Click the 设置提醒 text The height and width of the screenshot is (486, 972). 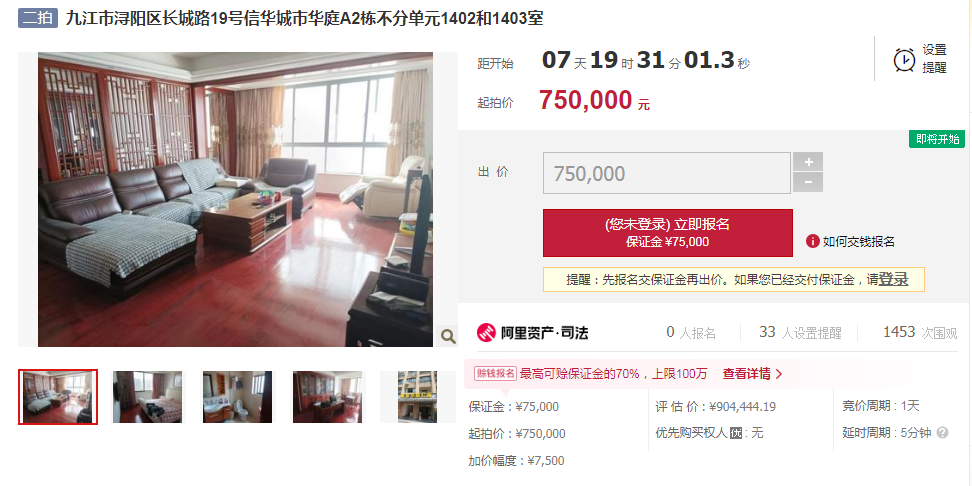coord(934,59)
